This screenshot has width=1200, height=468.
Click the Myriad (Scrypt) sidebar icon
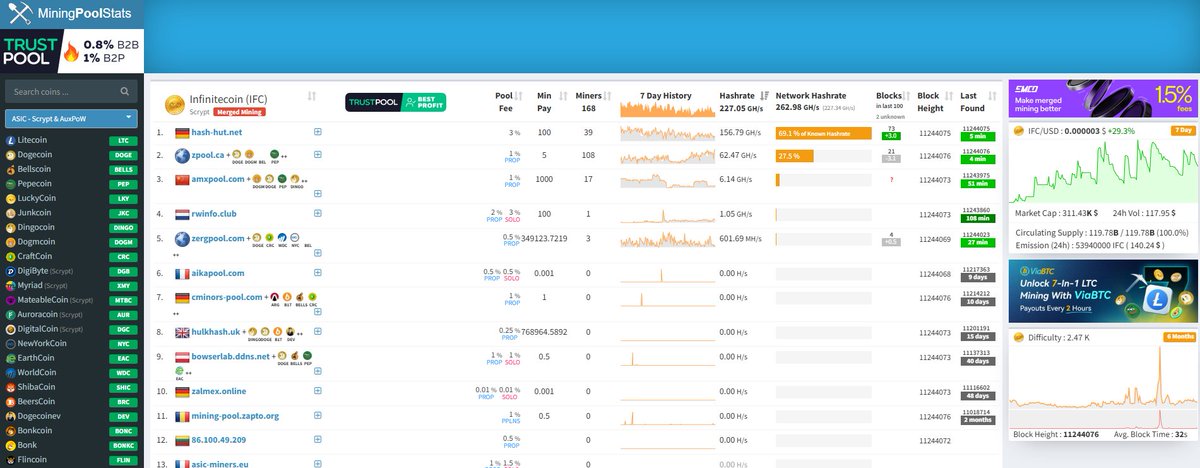tap(11, 285)
